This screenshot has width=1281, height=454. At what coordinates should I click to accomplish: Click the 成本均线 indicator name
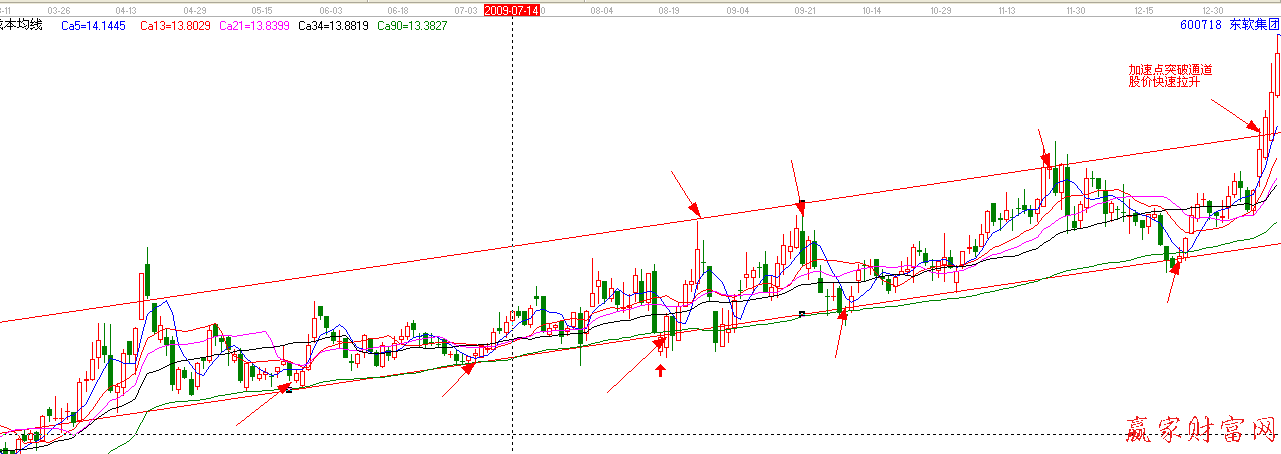coord(24,24)
